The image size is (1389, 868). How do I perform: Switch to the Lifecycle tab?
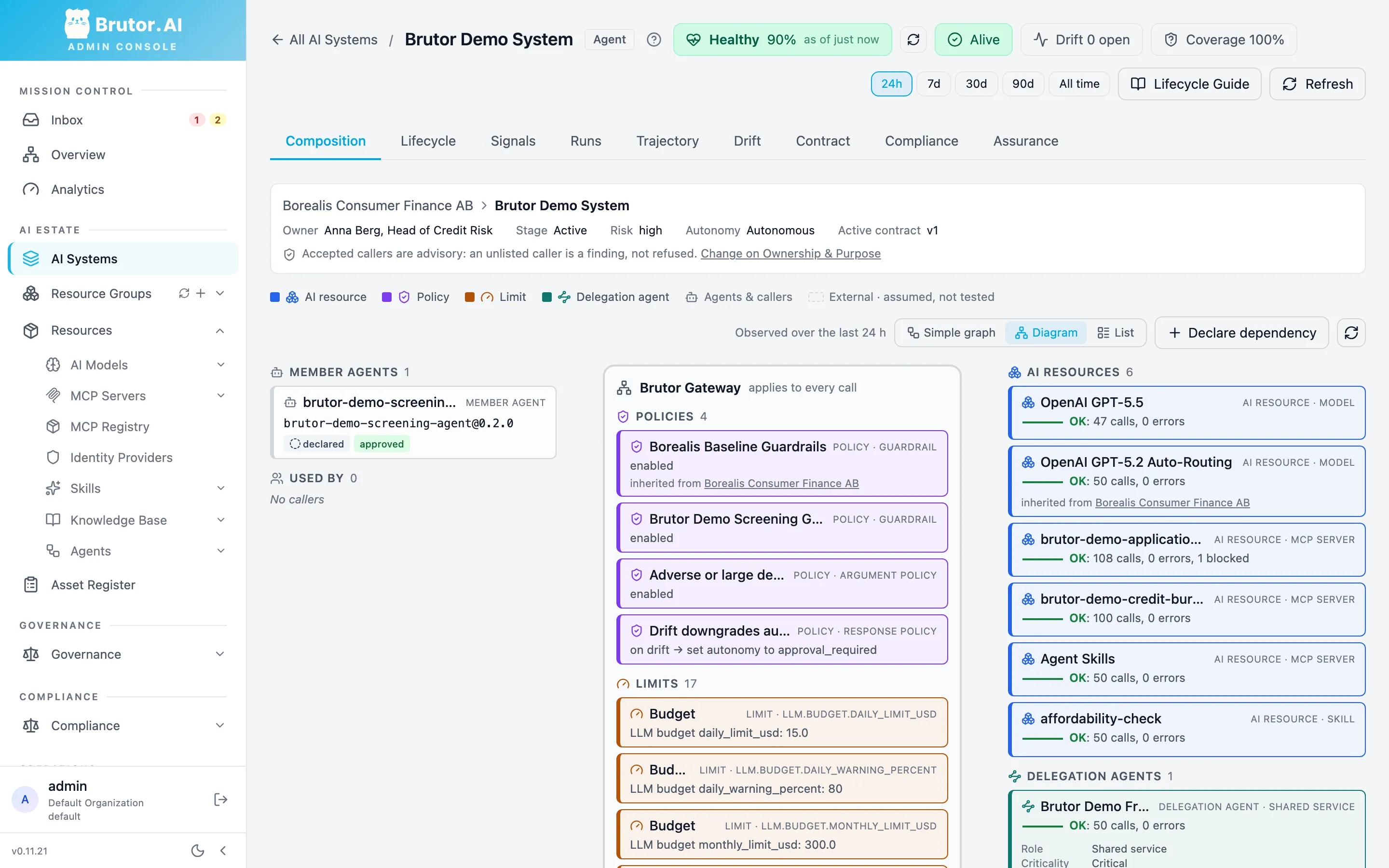(428, 141)
